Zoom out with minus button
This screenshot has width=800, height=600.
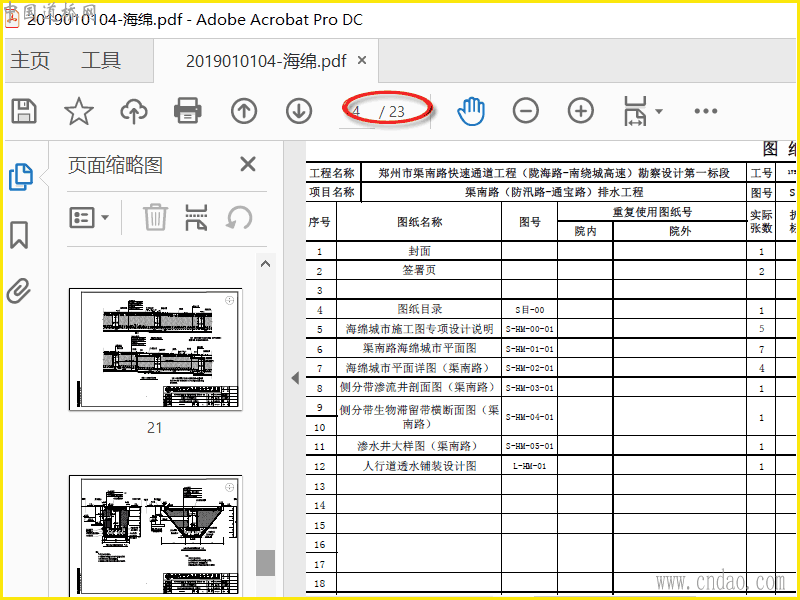pyautogui.click(x=526, y=111)
